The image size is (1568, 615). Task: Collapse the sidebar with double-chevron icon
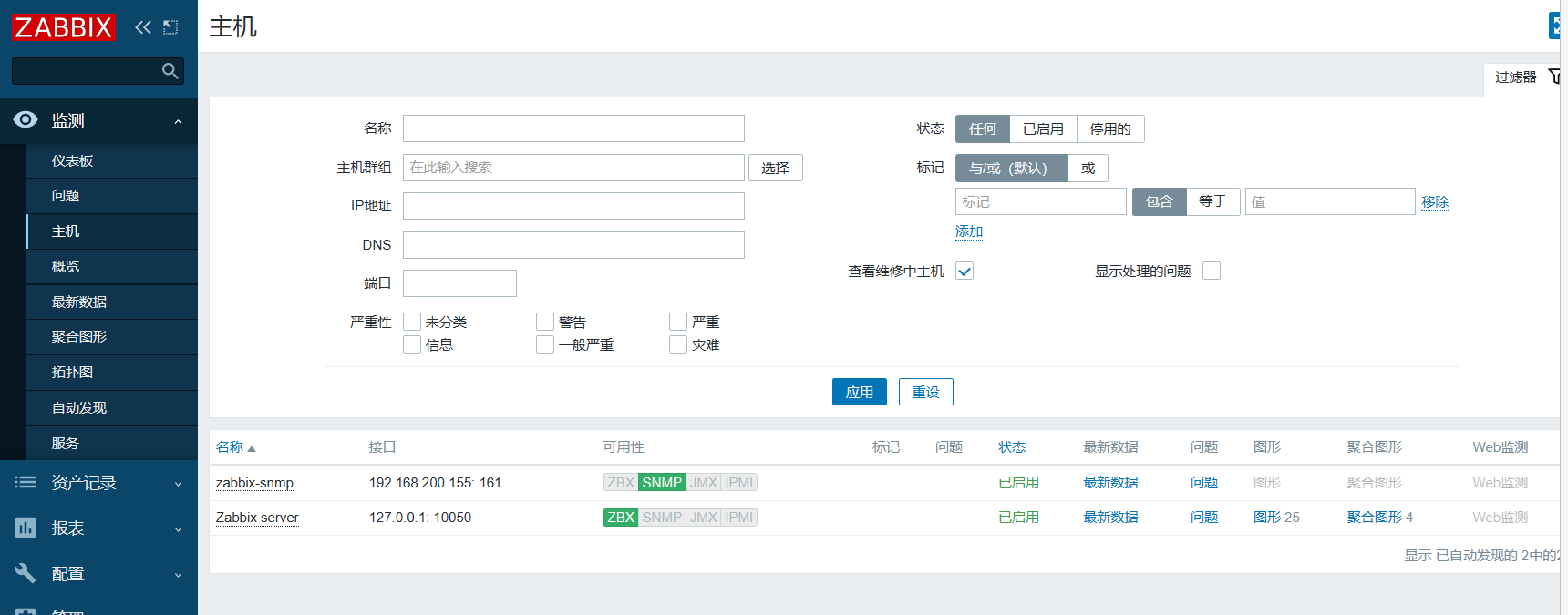(x=143, y=27)
